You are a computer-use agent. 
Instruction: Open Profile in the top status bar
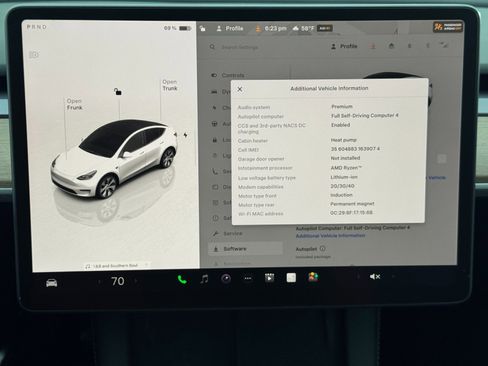tap(230, 29)
